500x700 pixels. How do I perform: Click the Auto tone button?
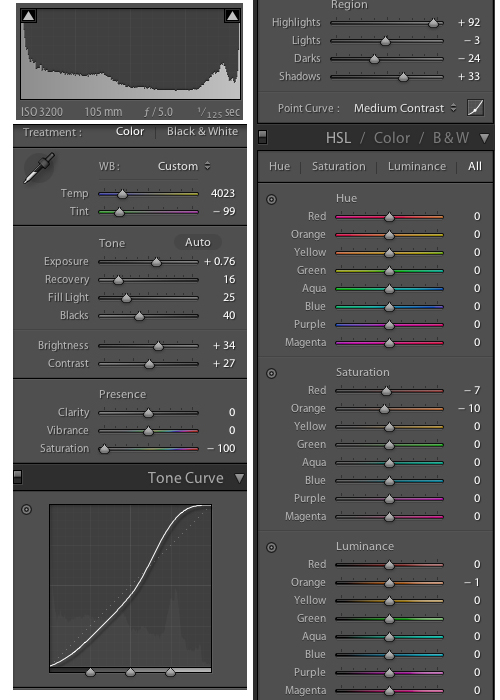198,242
